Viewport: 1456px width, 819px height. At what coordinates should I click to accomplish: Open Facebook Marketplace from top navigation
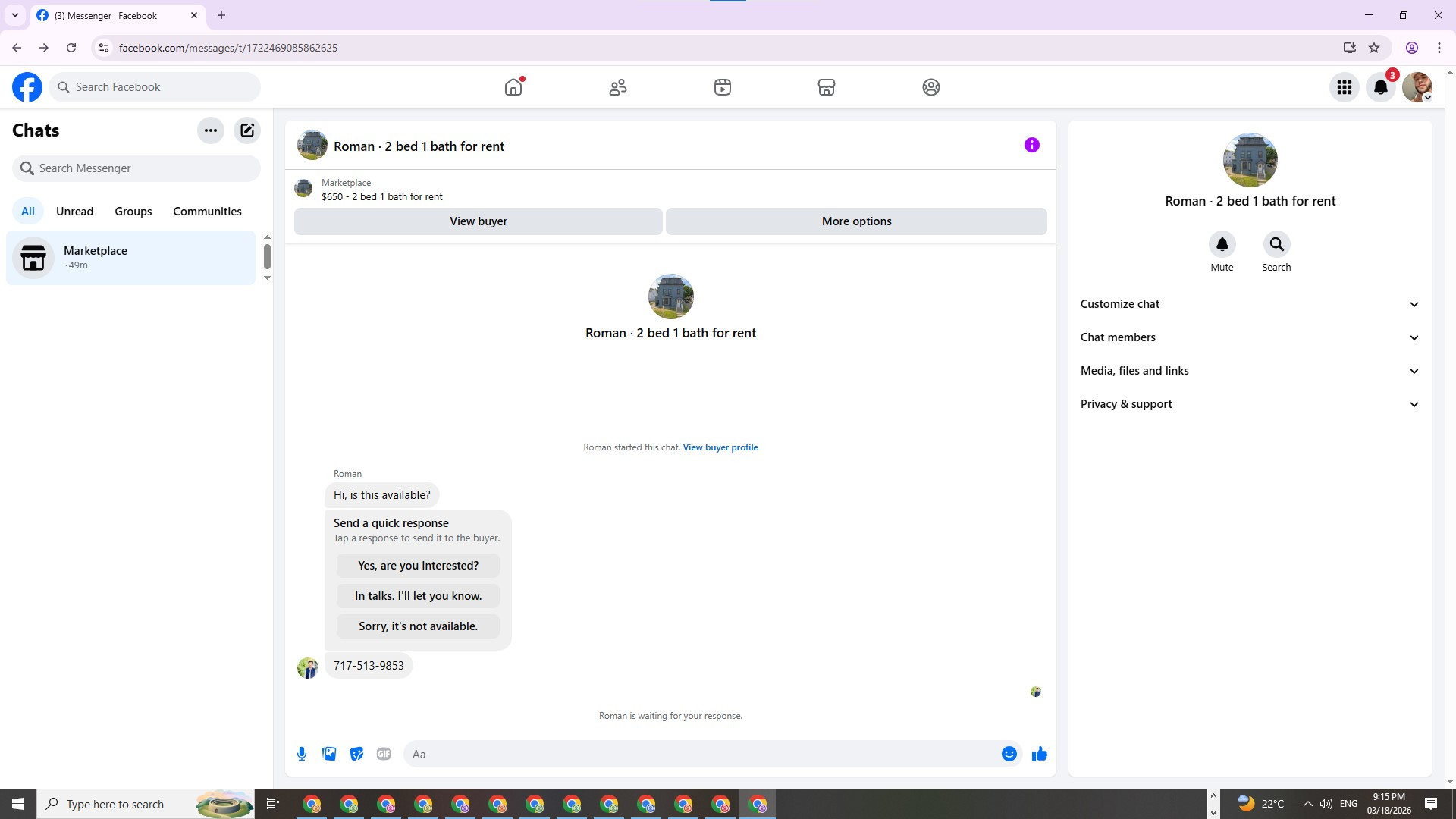[827, 87]
